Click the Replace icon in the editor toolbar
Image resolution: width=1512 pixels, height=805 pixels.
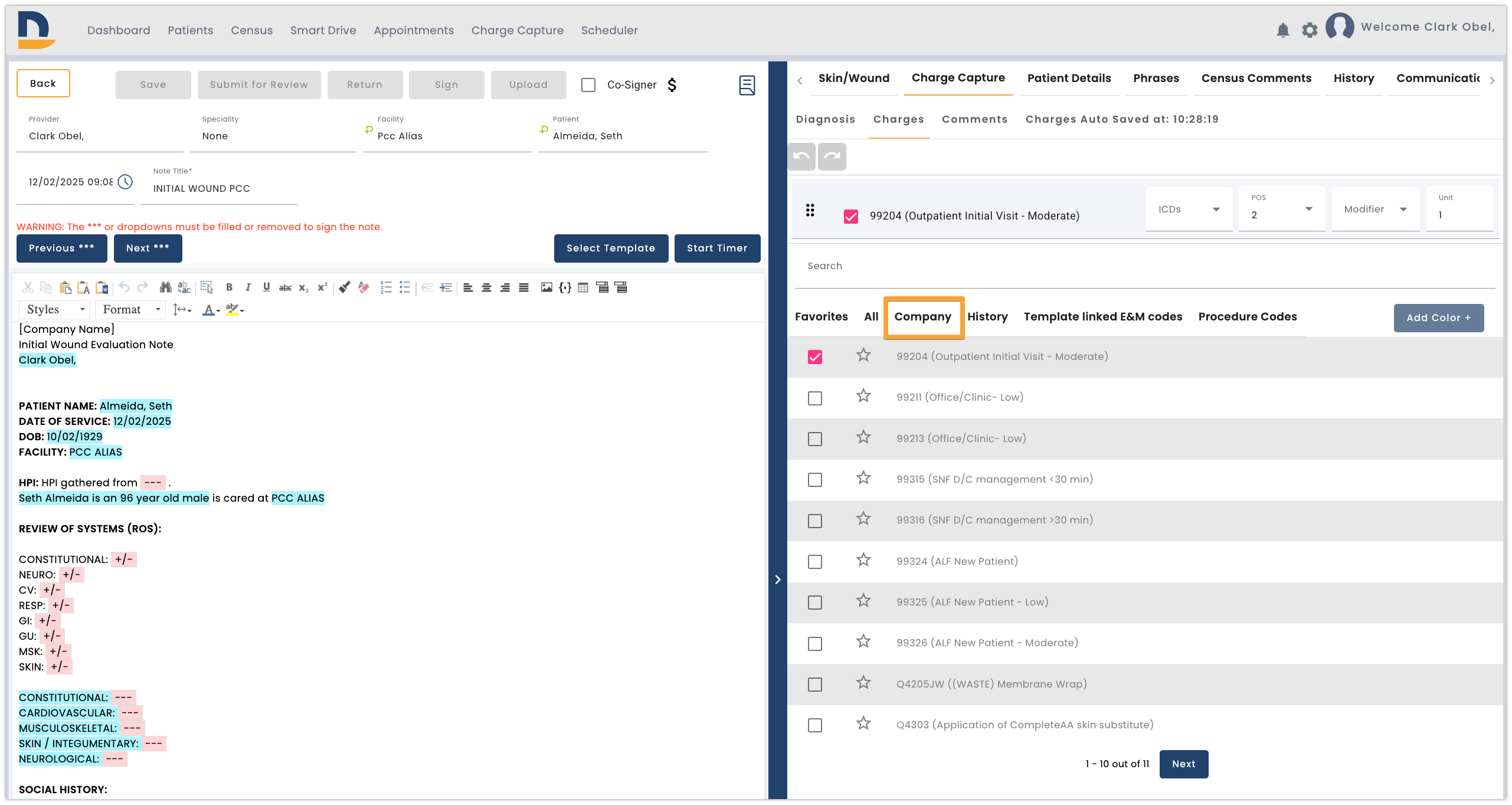tap(184, 287)
